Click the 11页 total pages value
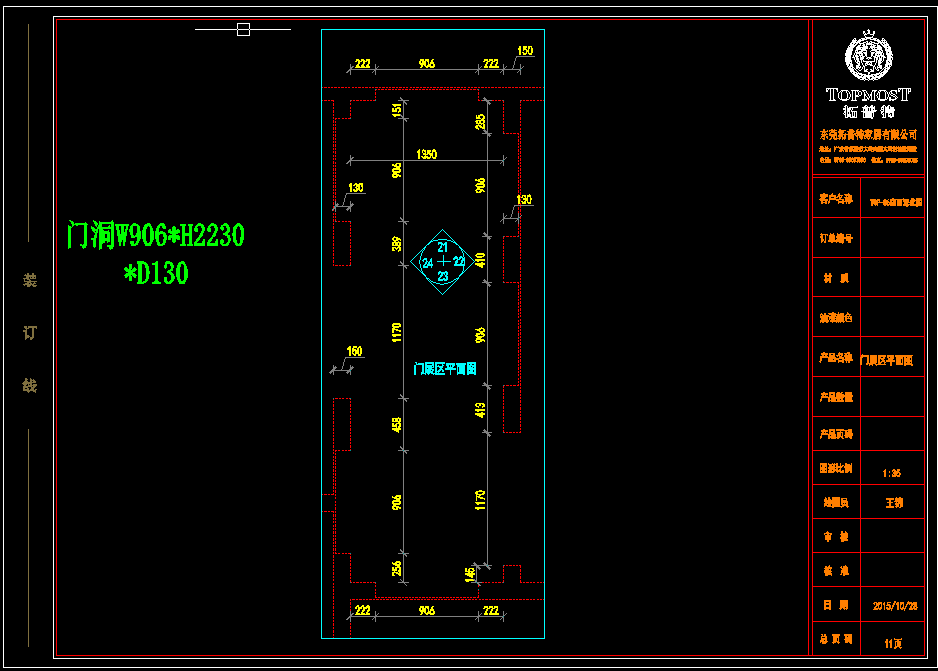938x671 pixels. click(x=892, y=643)
